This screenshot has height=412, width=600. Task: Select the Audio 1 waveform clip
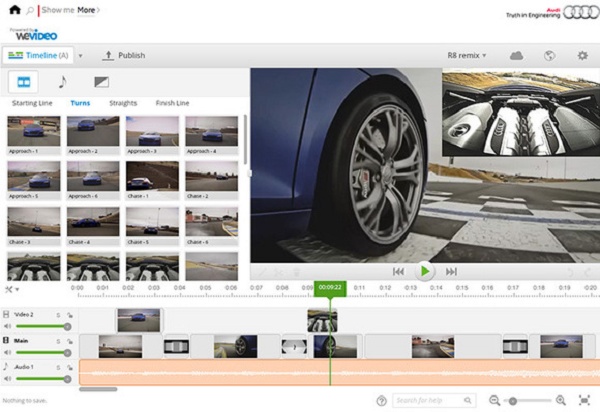tap(339, 372)
